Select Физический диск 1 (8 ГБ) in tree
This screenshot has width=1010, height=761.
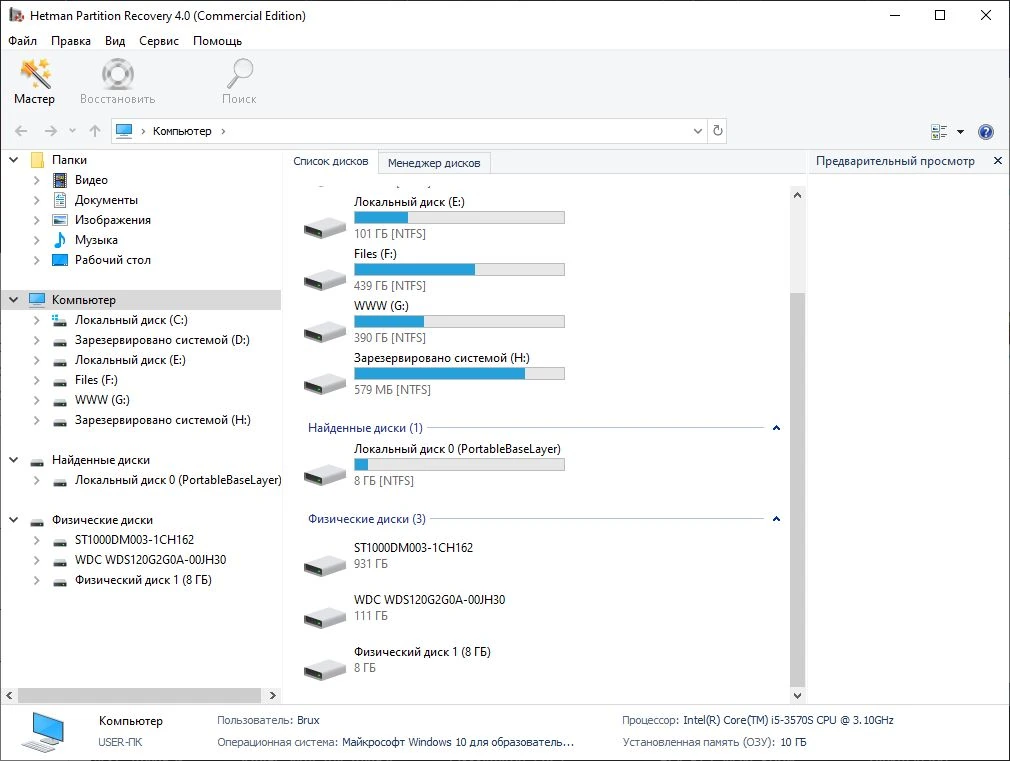[143, 580]
